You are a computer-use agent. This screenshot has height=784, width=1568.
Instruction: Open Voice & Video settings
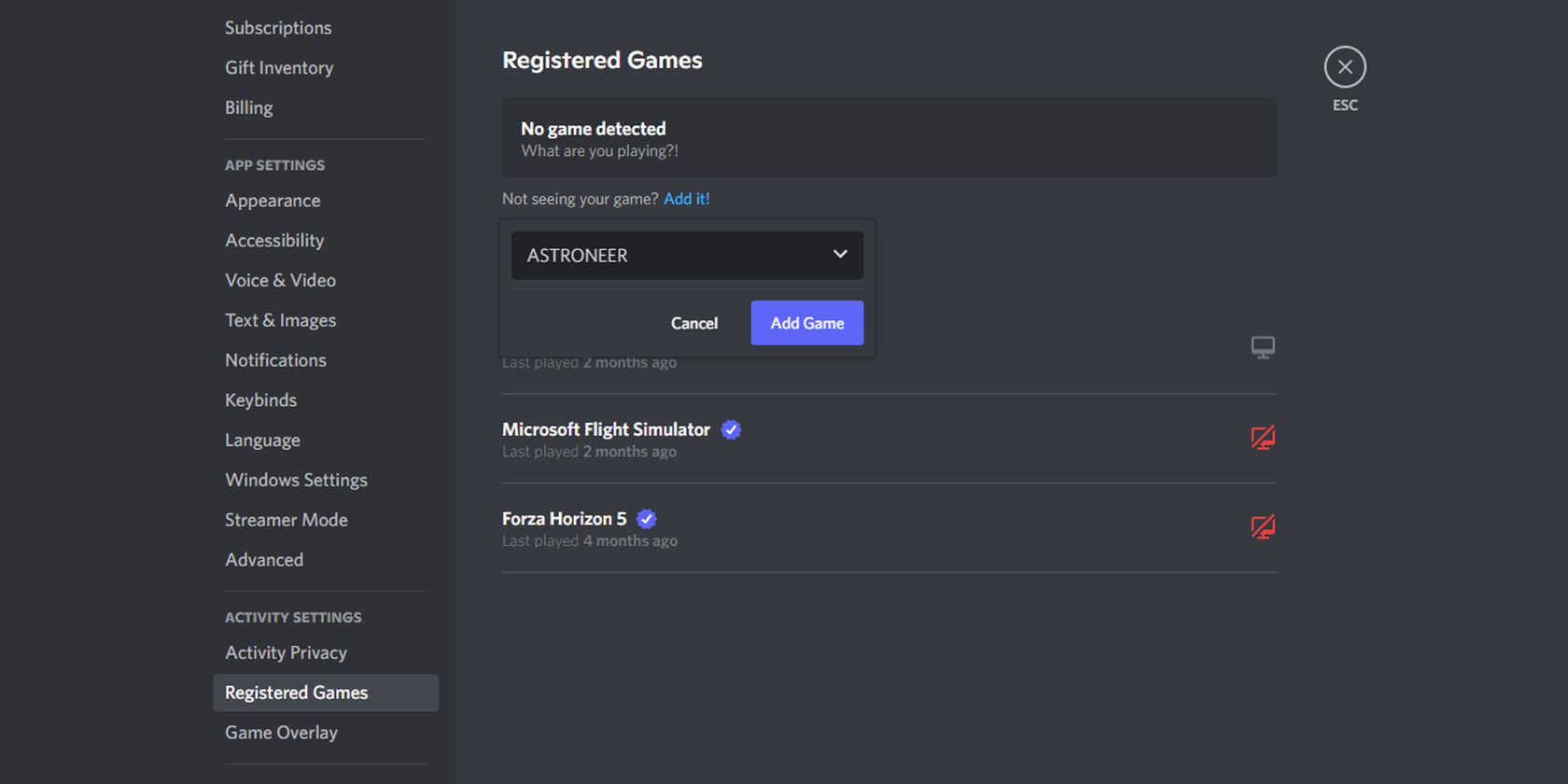[280, 280]
